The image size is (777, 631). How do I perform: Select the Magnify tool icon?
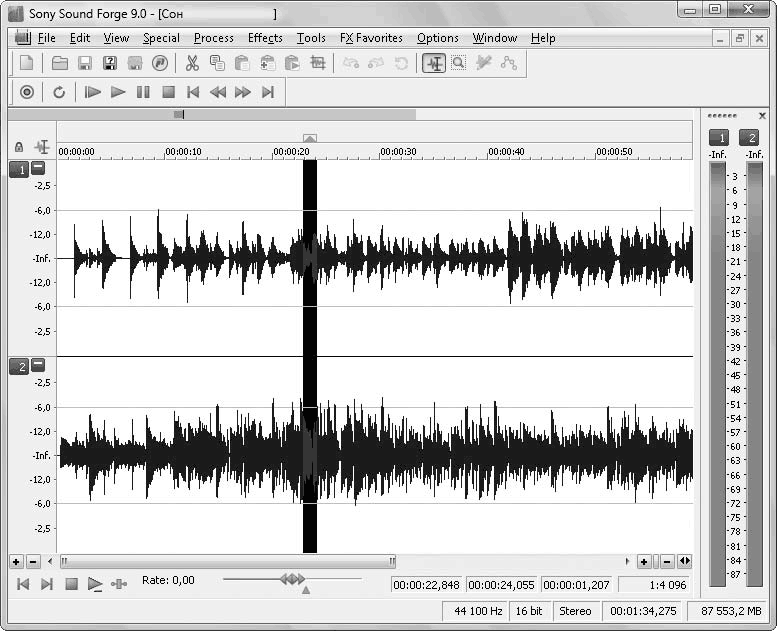point(458,63)
